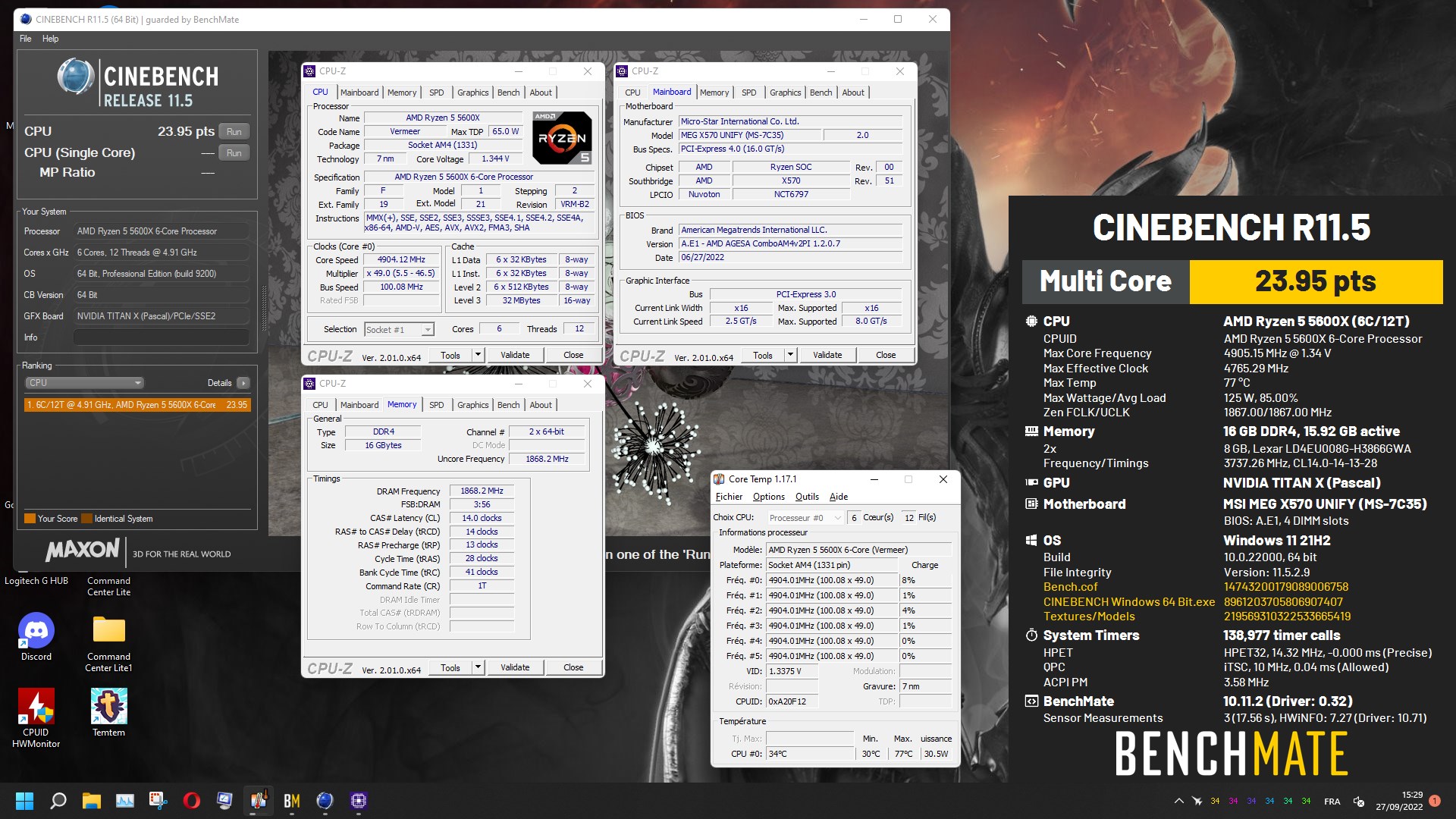Screen dimensions: 1456x819
Task: Show hidden tray icons chevron
Action: point(1178,801)
